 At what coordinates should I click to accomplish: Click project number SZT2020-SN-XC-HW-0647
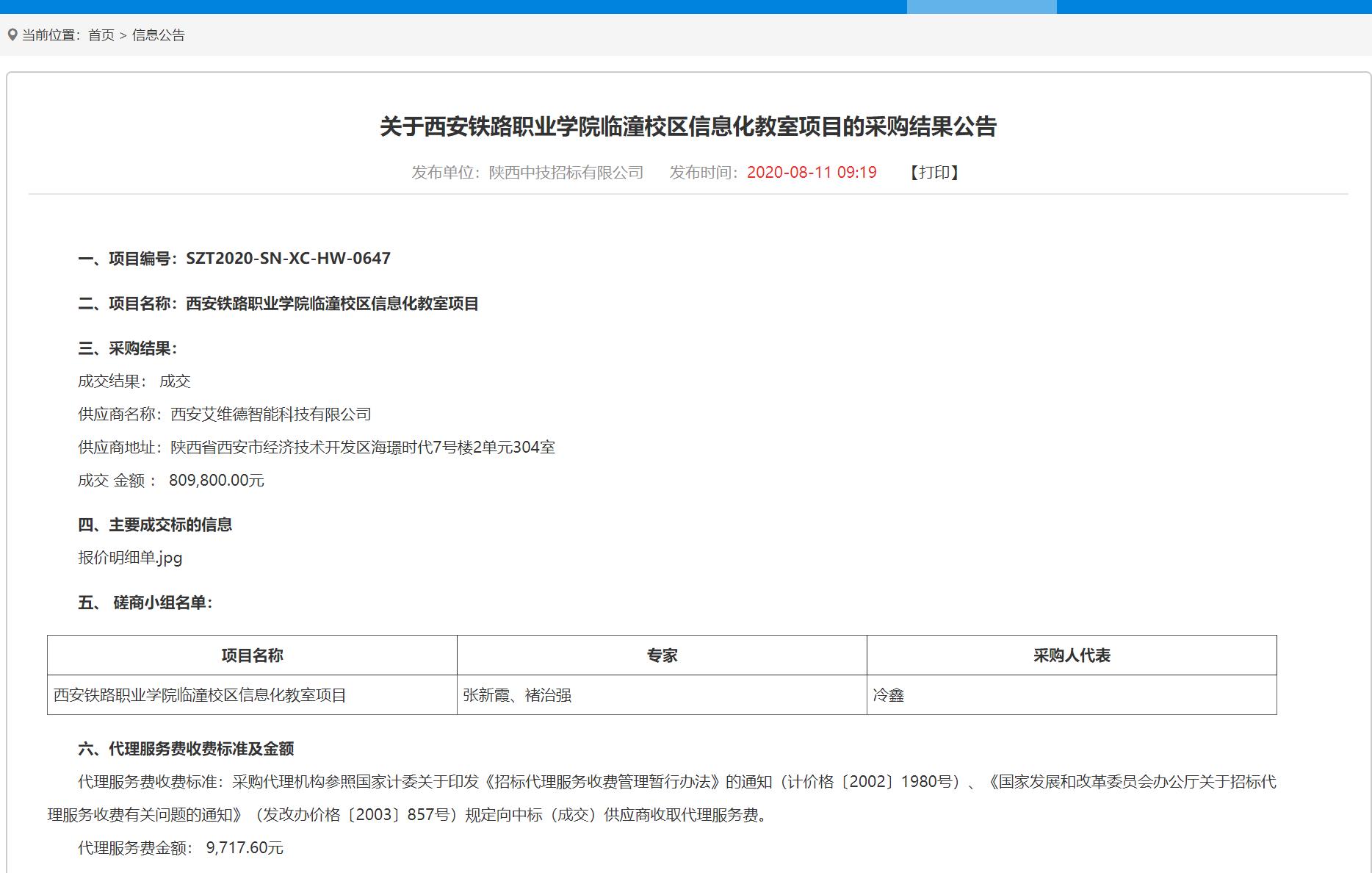click(288, 259)
